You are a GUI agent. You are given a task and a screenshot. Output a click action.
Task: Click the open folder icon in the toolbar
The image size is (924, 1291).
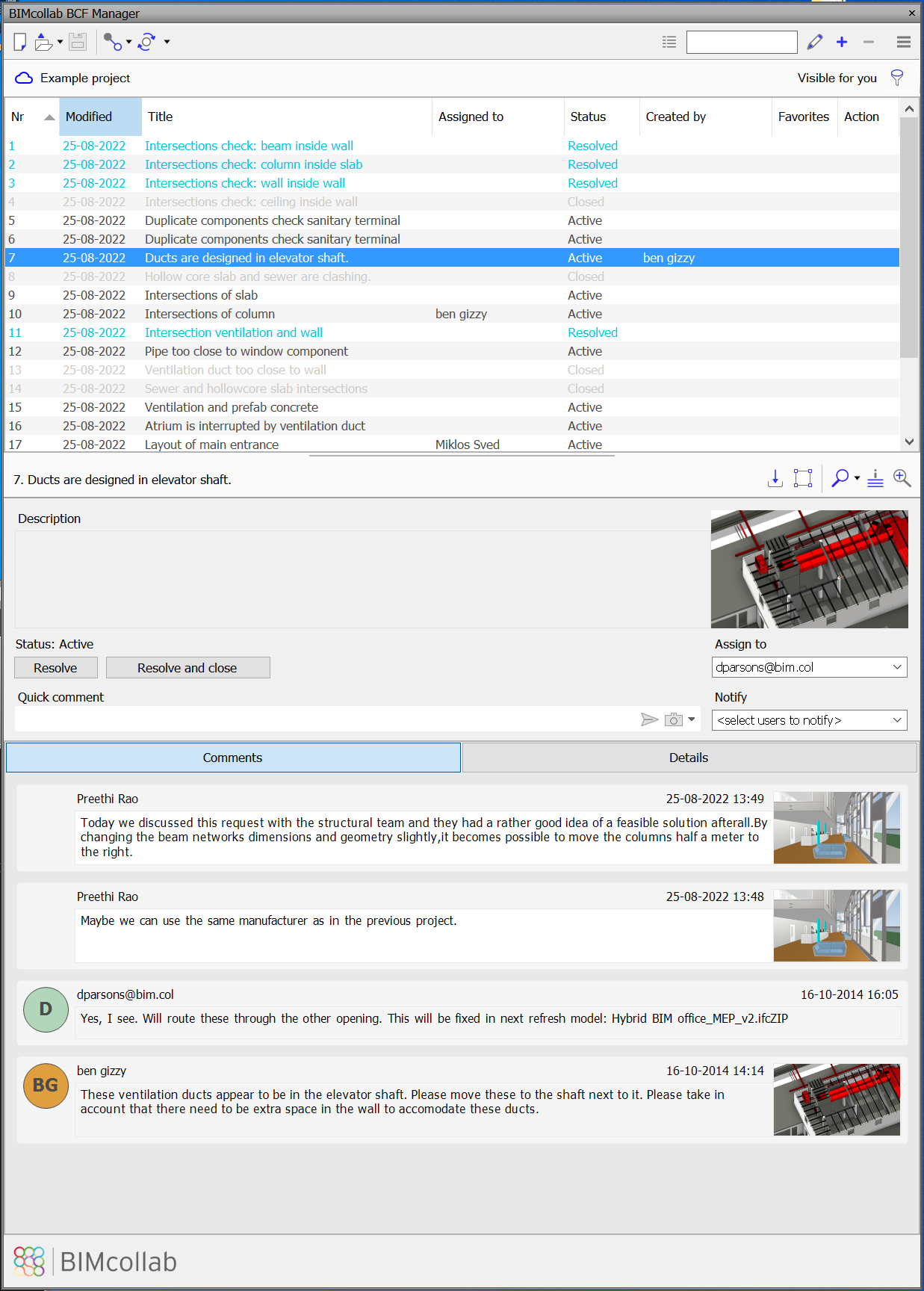tap(43, 42)
